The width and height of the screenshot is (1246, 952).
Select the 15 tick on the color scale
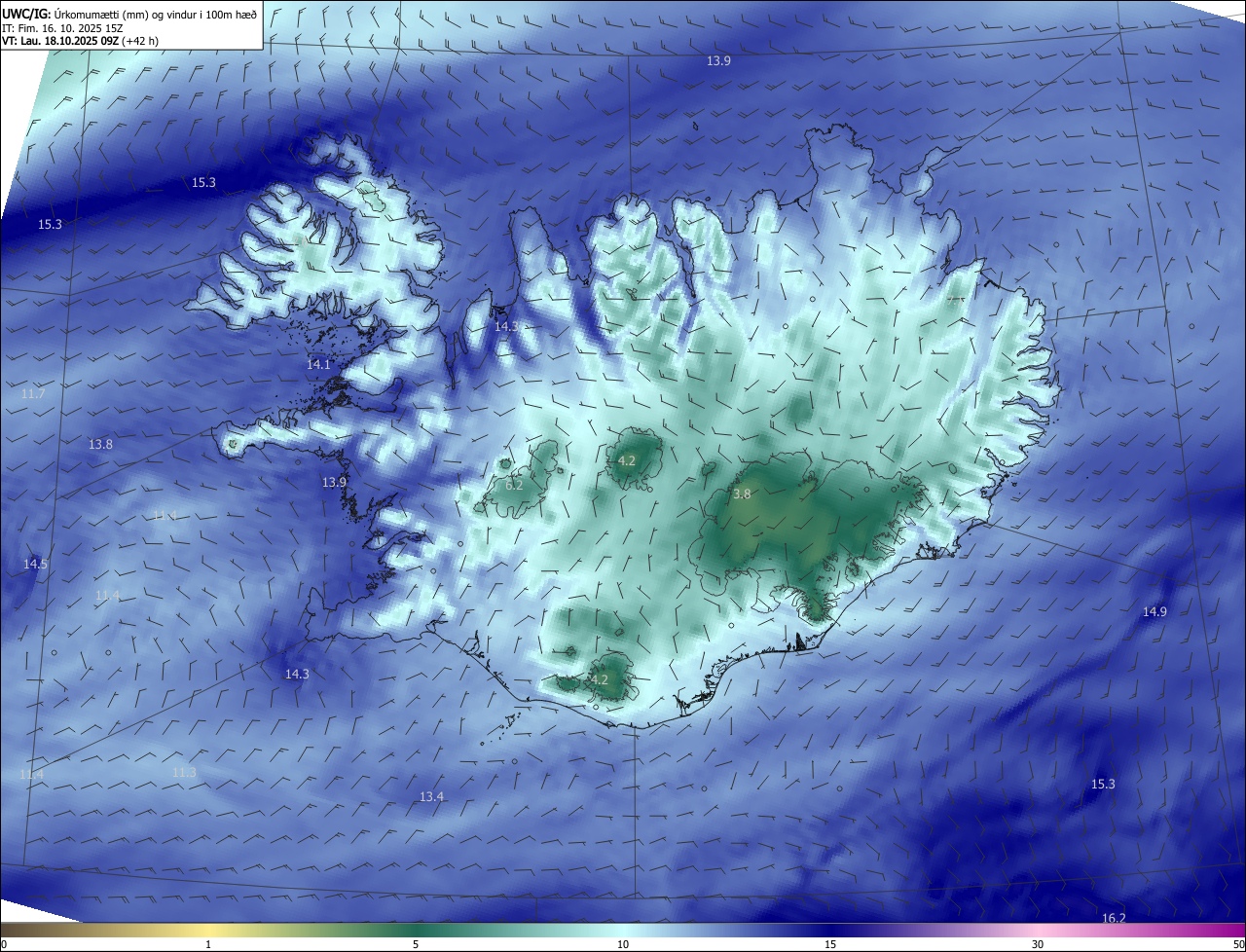click(x=830, y=944)
